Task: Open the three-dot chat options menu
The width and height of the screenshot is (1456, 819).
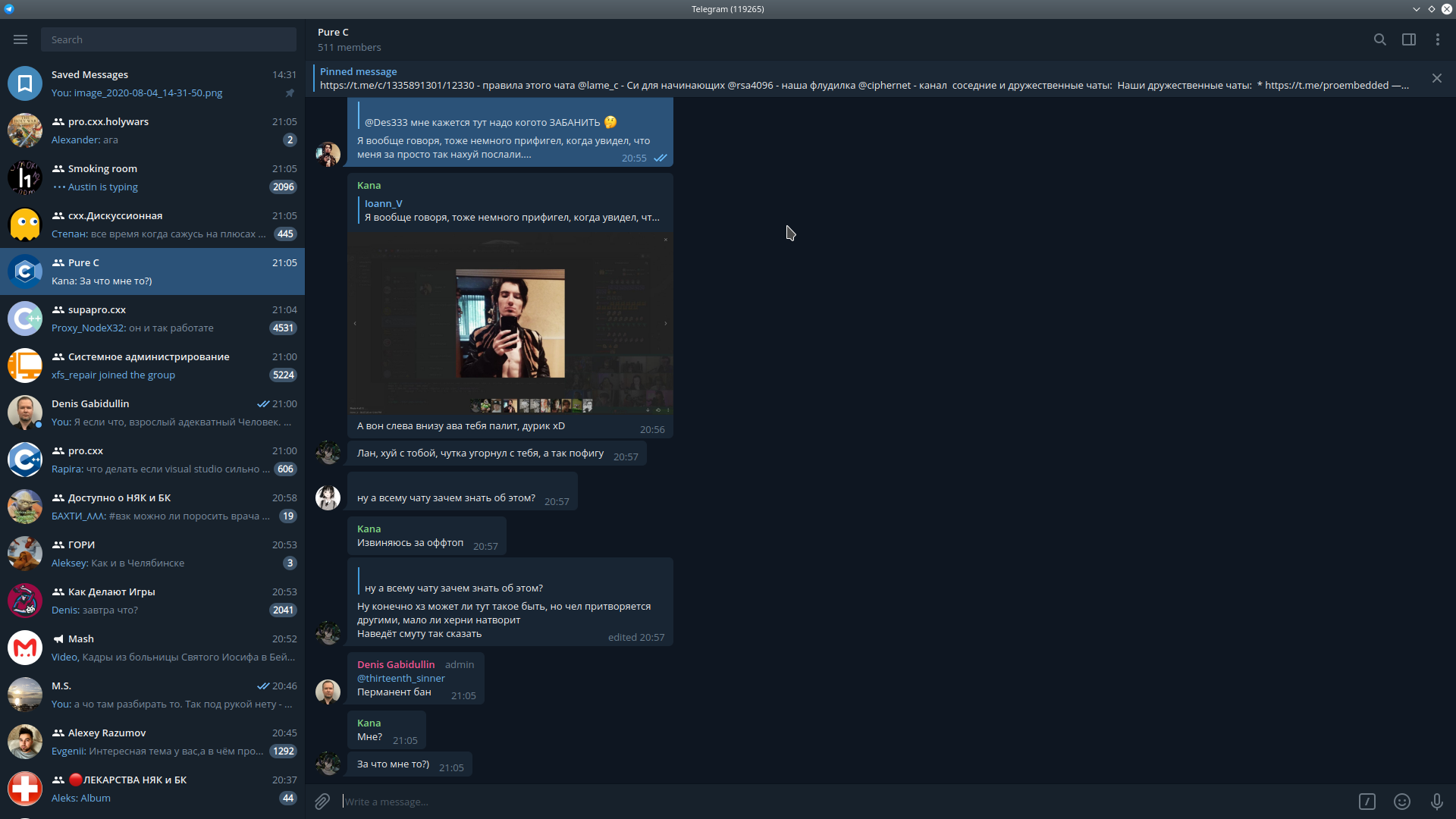Action: click(1438, 39)
